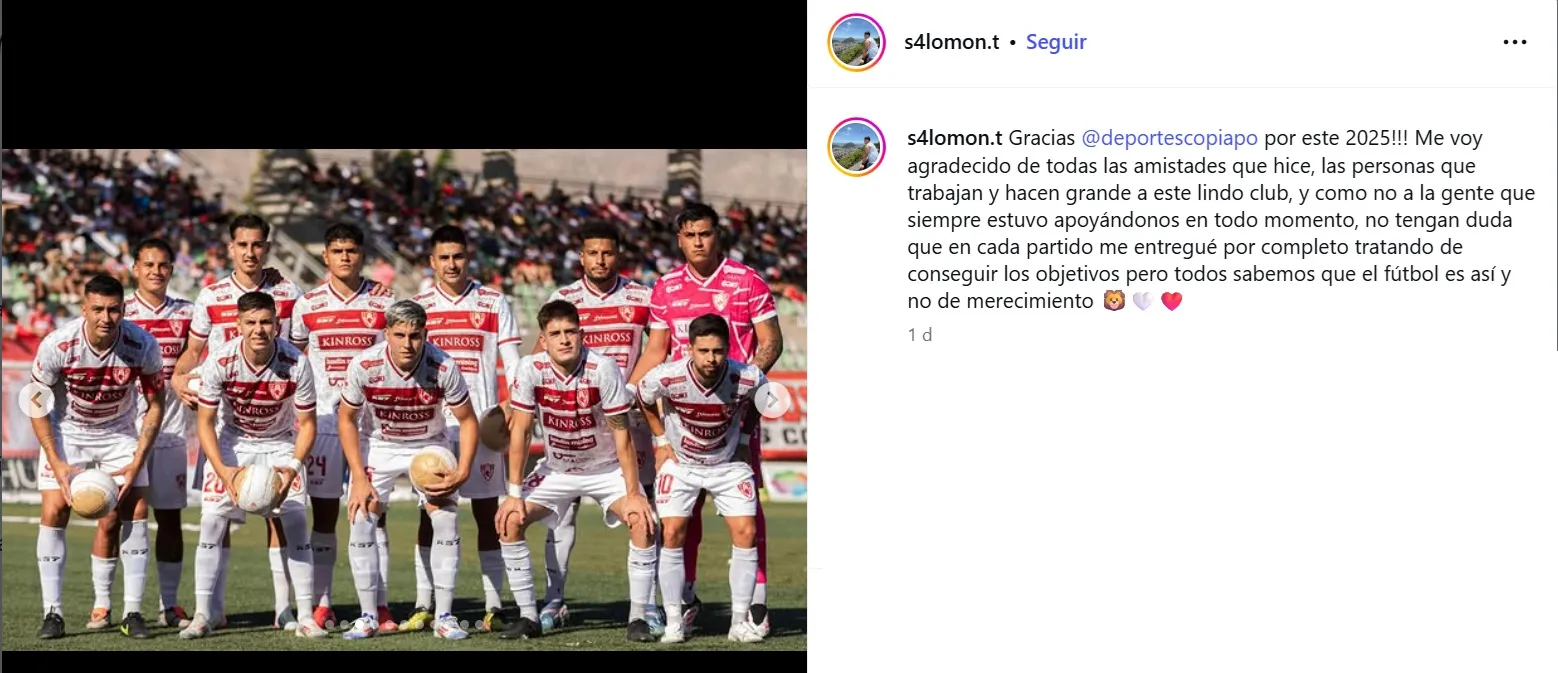The image size is (1558, 673).
Task: Visit the @deportescopiapo mention link
Action: click(x=1170, y=138)
